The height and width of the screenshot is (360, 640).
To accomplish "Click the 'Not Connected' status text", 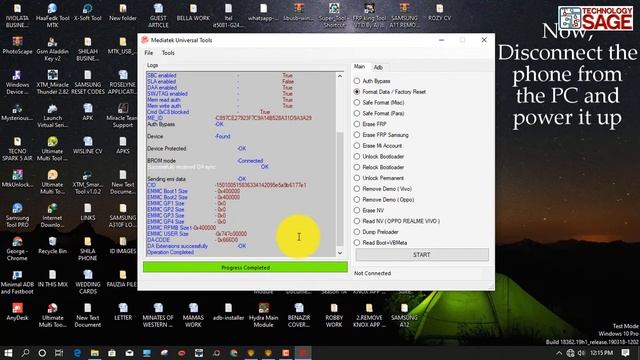I will (372, 273).
